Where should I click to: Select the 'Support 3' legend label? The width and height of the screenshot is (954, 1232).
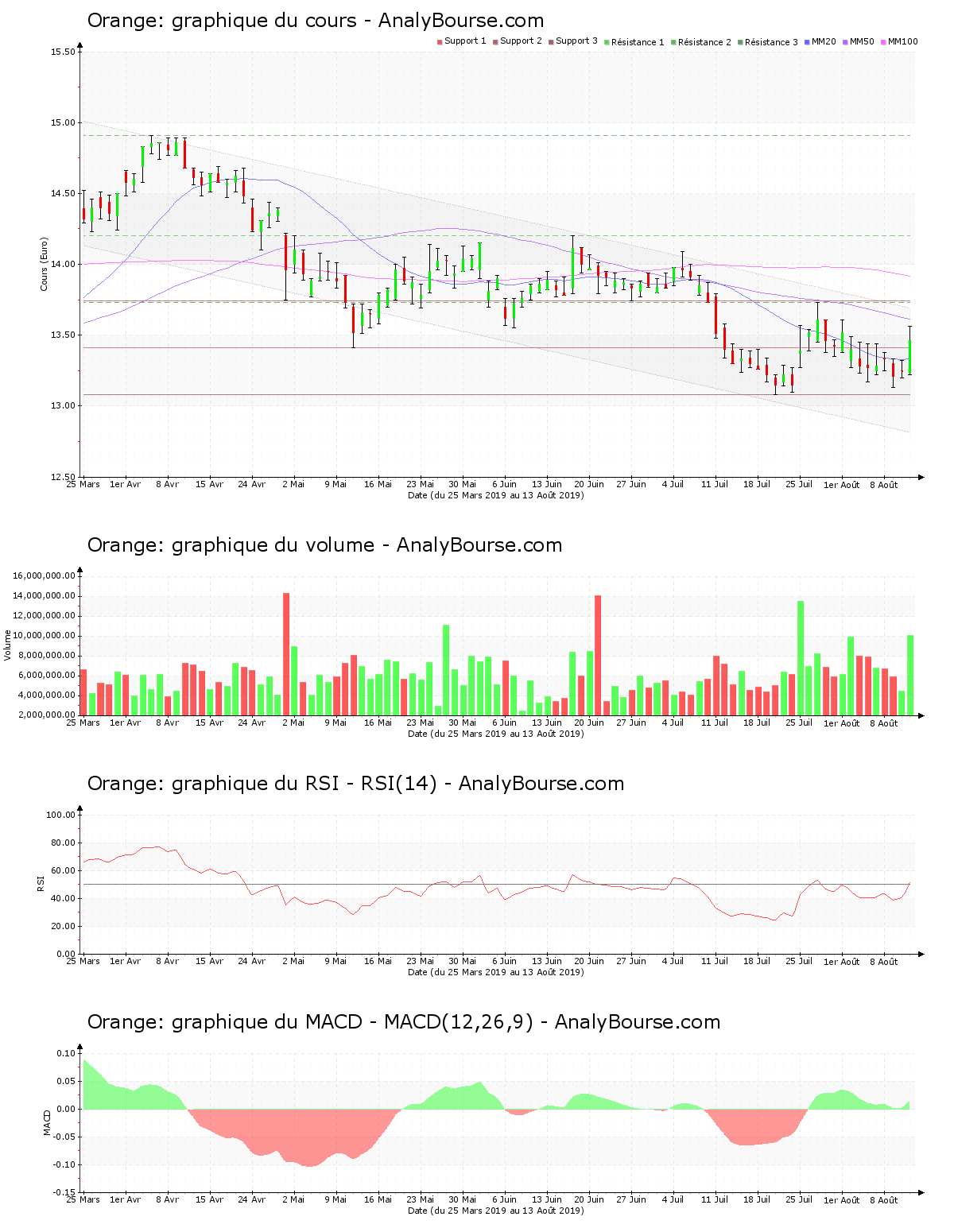576,41
